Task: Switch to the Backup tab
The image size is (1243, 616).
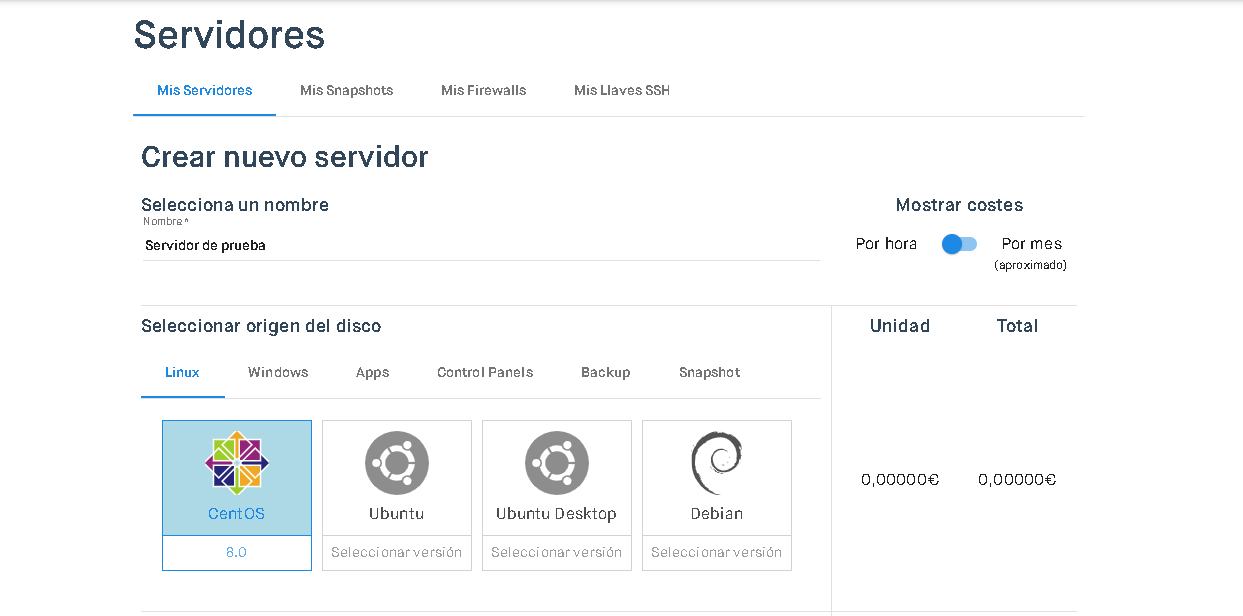Action: tap(606, 372)
